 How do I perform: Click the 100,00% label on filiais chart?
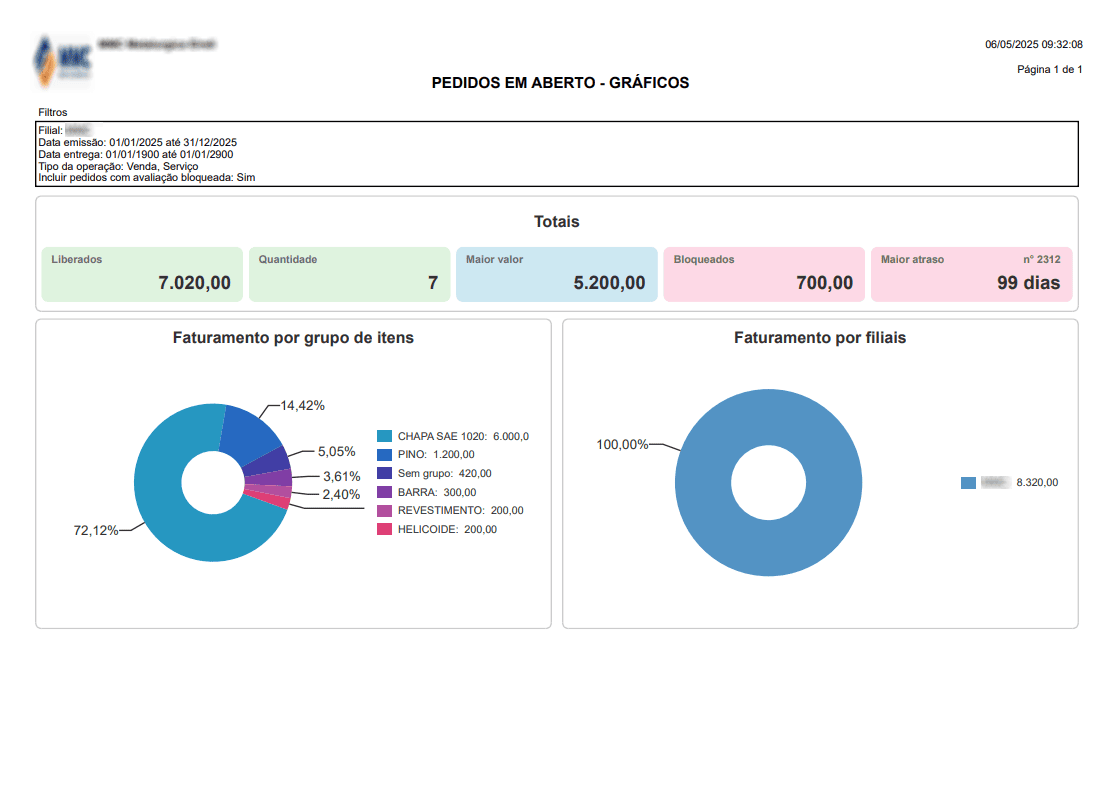pos(622,444)
